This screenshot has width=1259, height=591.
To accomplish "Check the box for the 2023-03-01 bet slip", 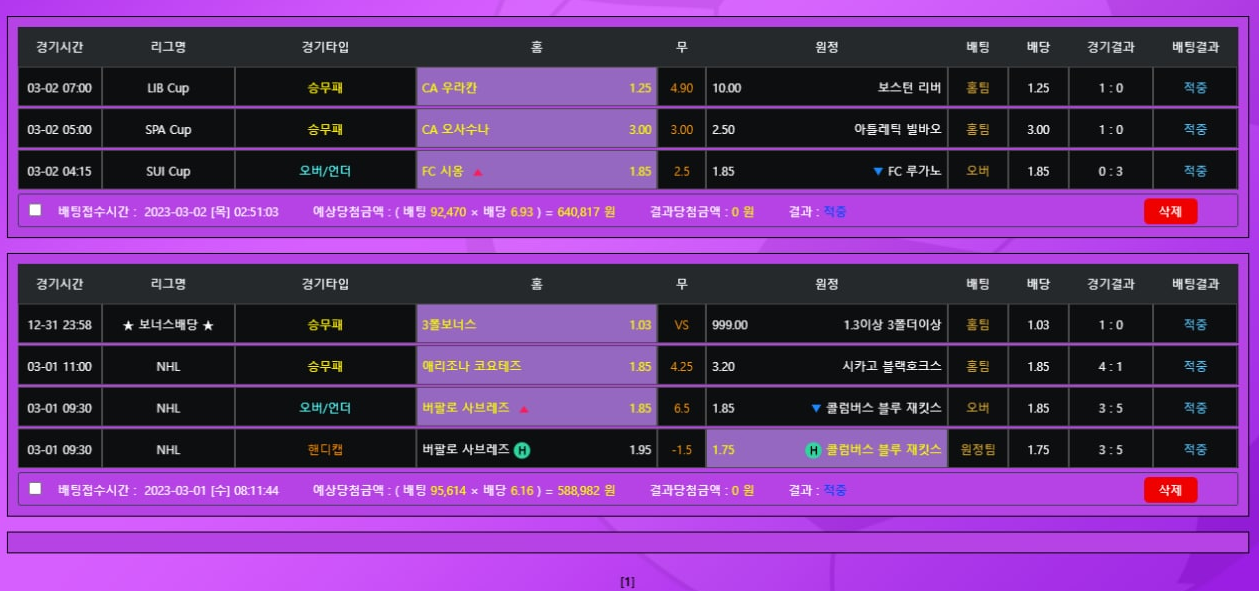I will tap(36, 489).
